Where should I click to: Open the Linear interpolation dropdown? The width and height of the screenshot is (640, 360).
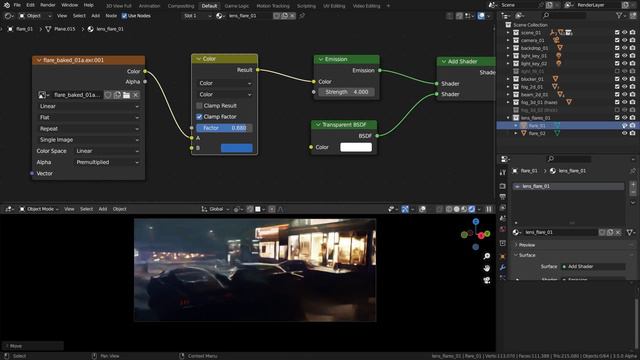click(89, 106)
